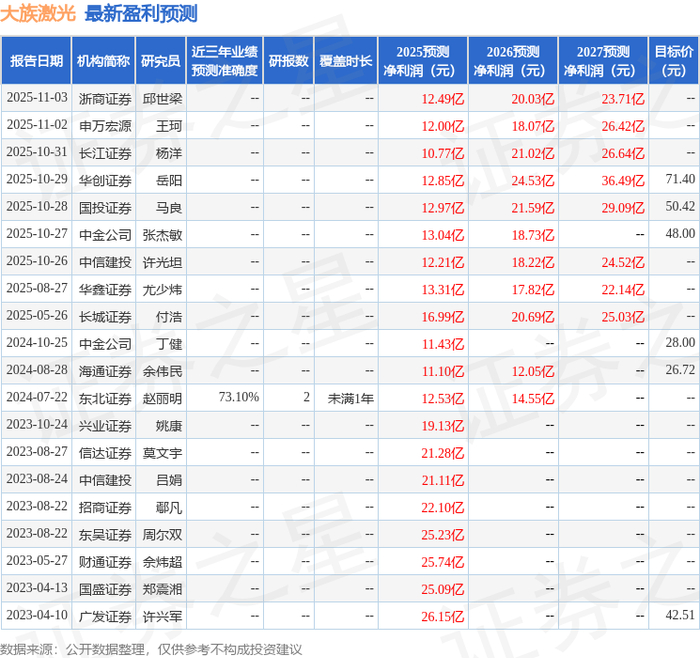Click 26.15亿 forecast value

pos(443,616)
